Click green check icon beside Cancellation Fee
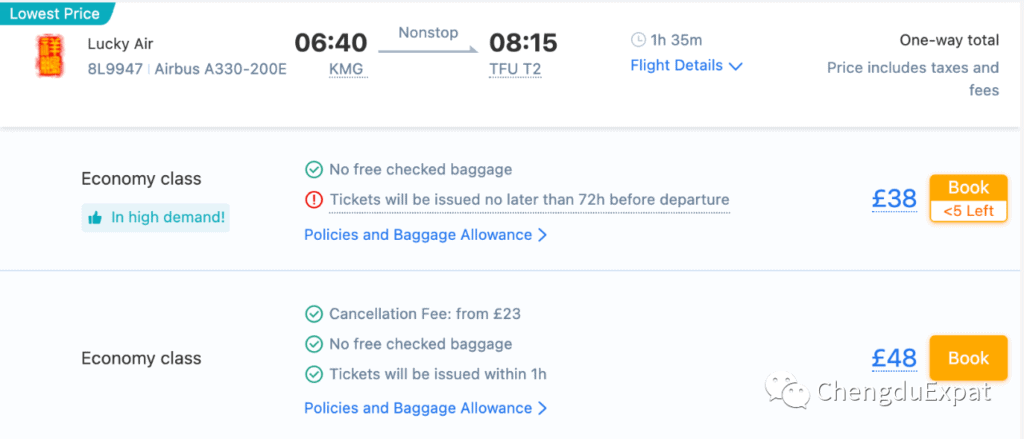The width and height of the screenshot is (1024, 439). (x=314, y=314)
